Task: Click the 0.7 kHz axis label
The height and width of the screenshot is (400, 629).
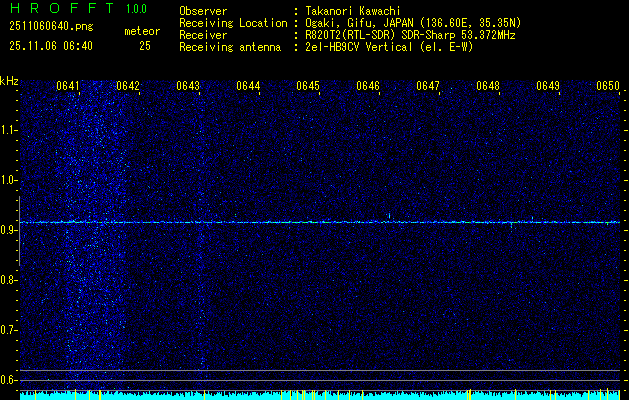Action: click(x=9, y=330)
